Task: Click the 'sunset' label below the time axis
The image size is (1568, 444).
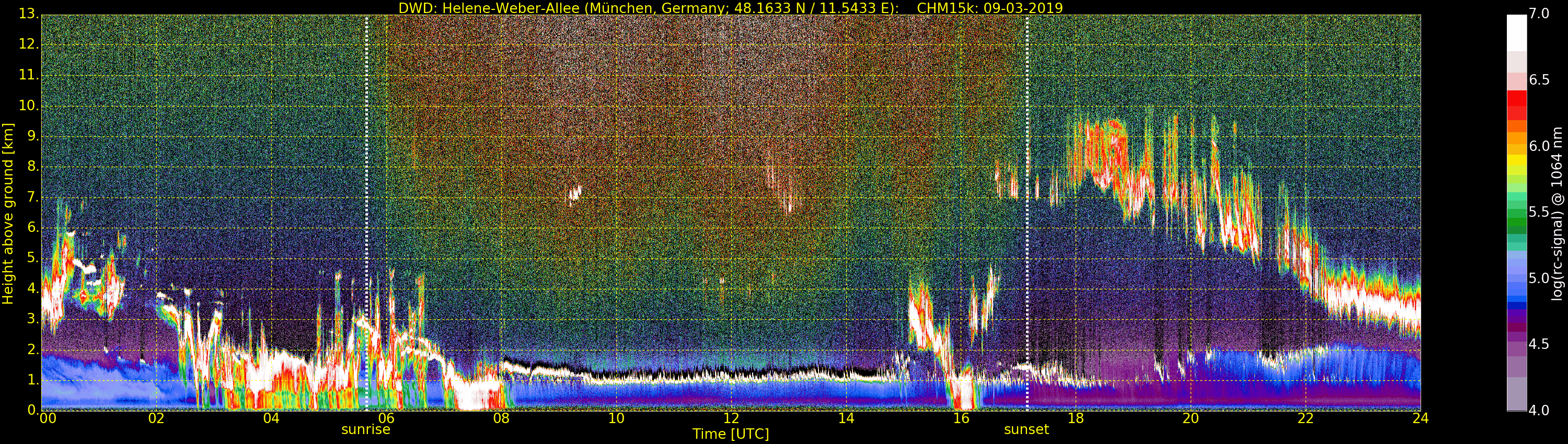Action: point(1027,429)
